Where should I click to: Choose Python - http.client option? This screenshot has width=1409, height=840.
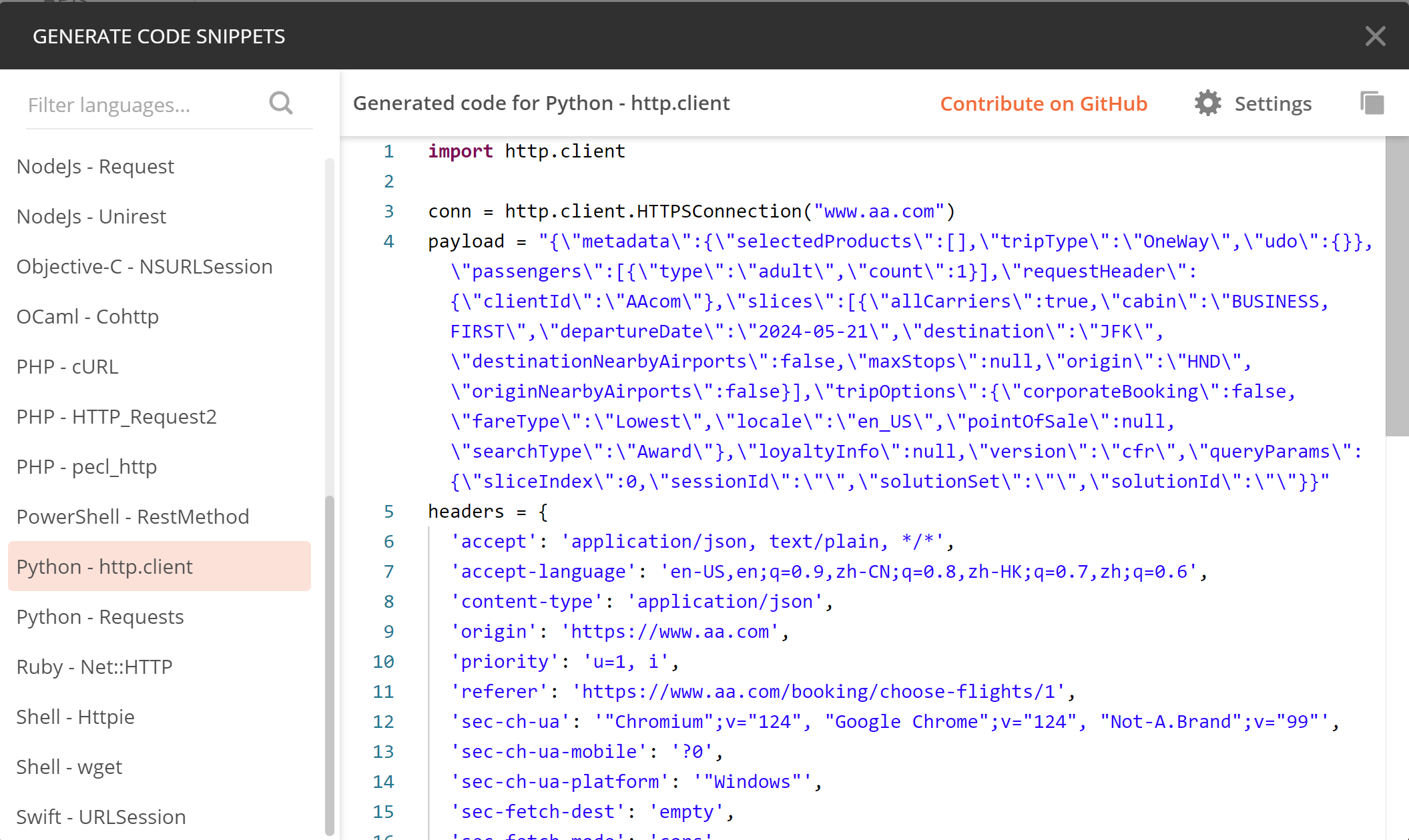160,566
